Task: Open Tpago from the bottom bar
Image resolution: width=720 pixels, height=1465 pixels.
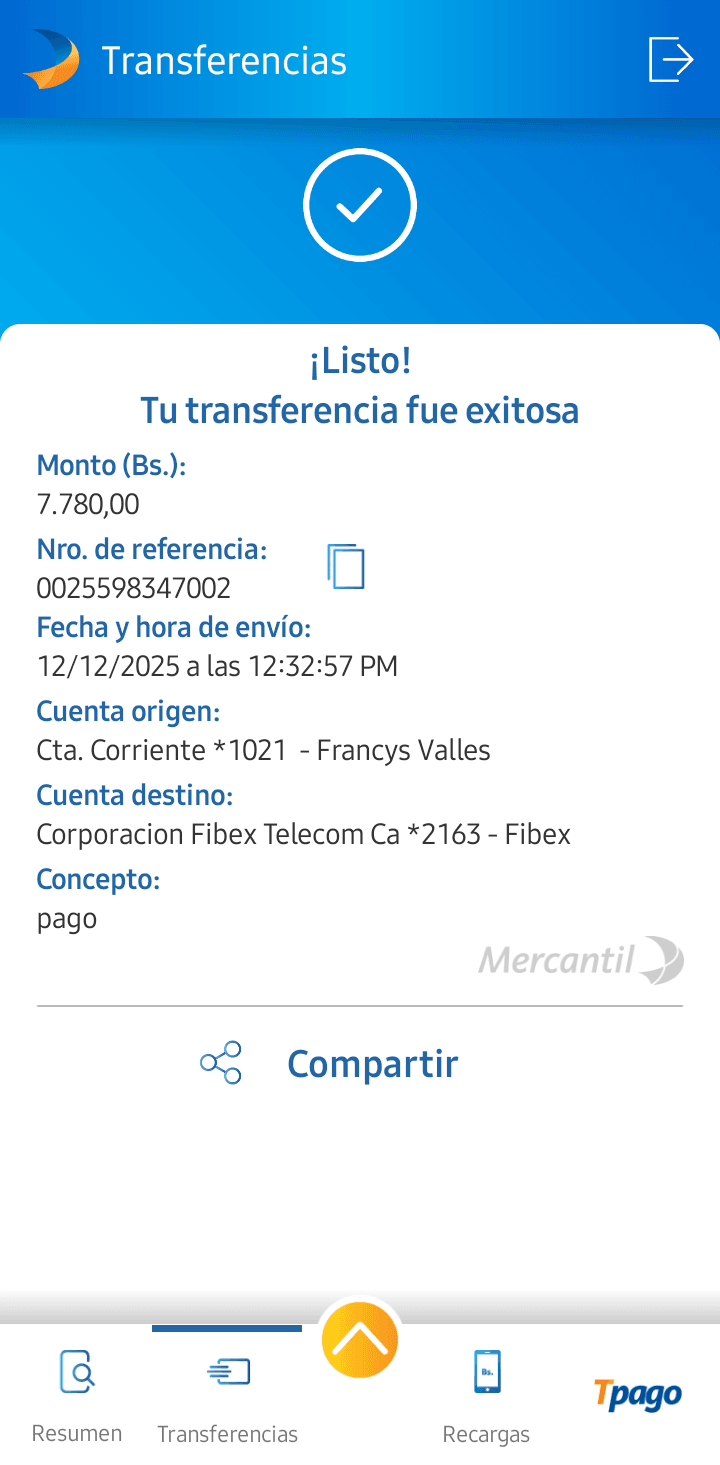Action: 638,1394
